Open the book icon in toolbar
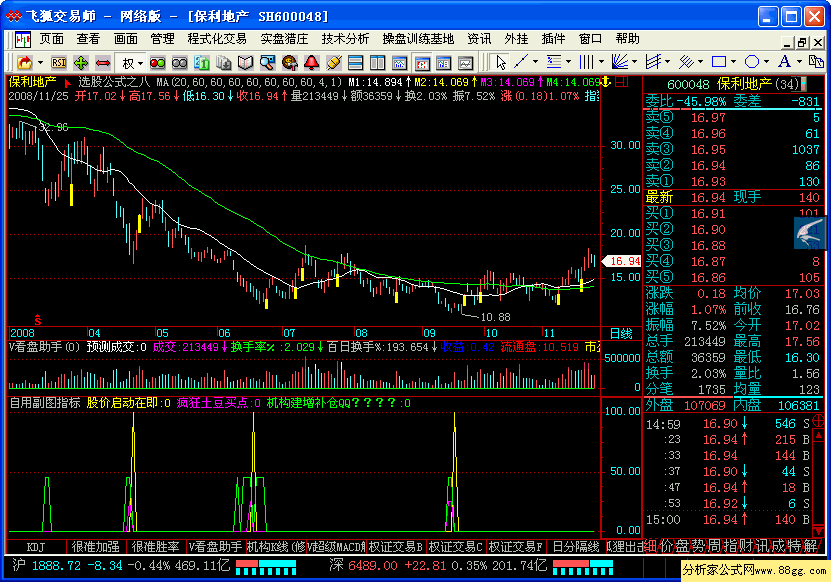The width and height of the screenshot is (831, 582). pyautogui.click(x=245, y=63)
